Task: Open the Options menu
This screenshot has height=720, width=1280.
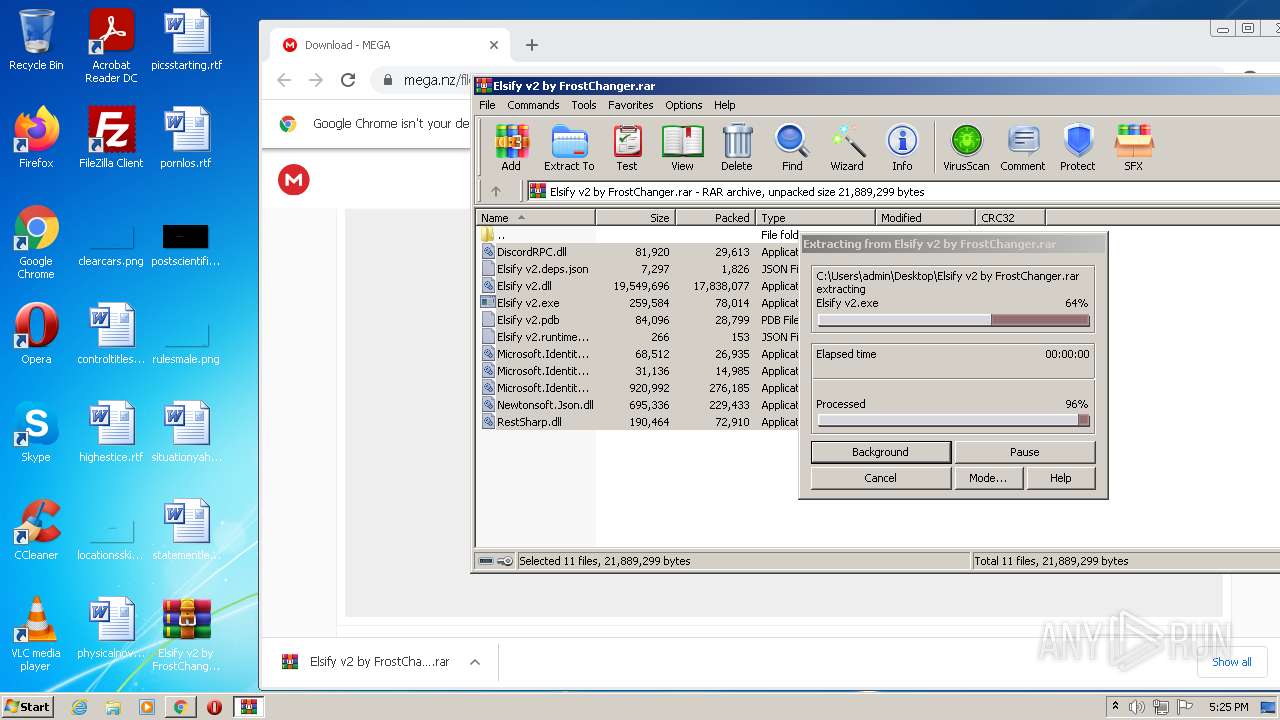Action: pyautogui.click(x=684, y=105)
